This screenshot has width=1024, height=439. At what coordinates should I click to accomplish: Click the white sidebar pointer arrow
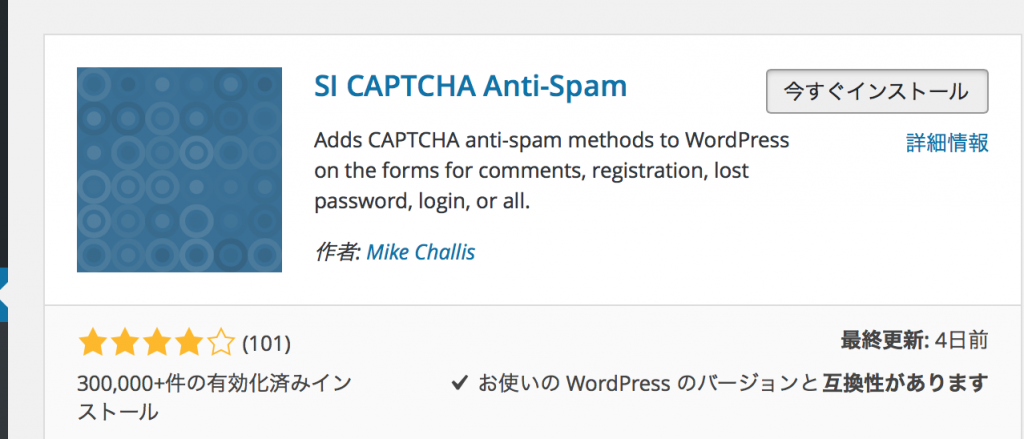[x=4, y=295]
